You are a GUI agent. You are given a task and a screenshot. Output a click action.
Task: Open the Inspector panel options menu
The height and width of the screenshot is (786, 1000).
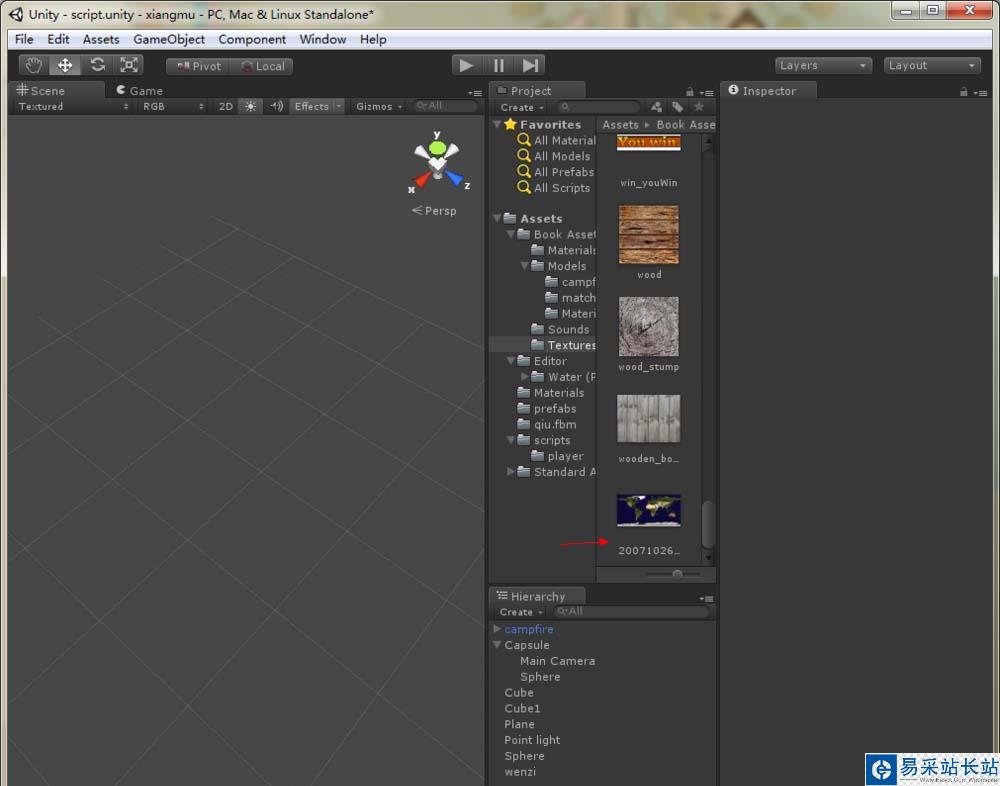point(981,93)
